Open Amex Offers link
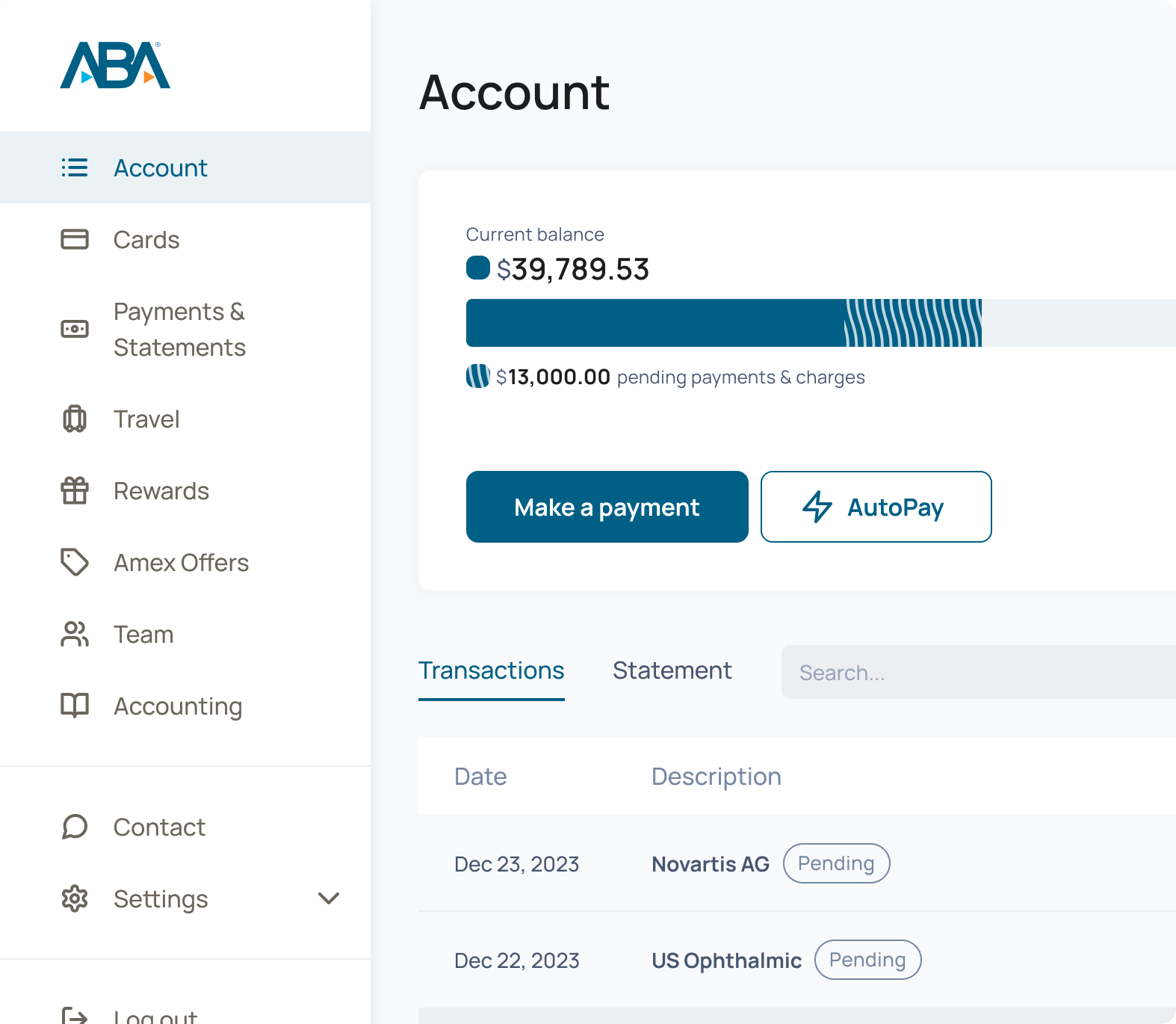 185,562
